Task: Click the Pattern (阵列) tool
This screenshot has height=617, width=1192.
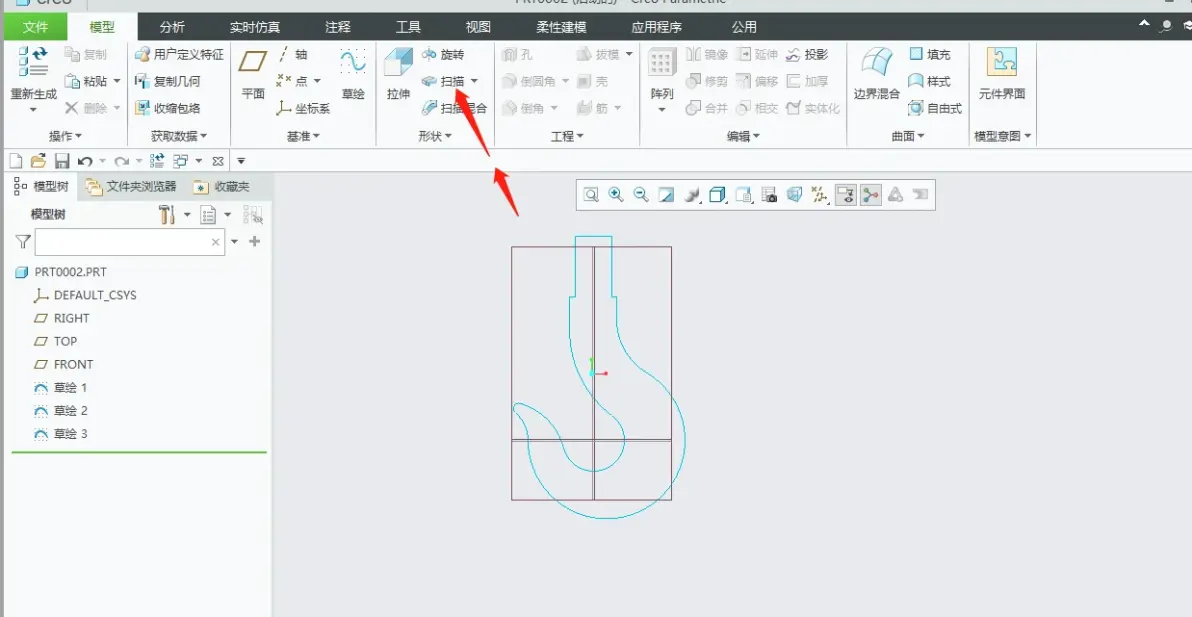Action: [x=661, y=80]
